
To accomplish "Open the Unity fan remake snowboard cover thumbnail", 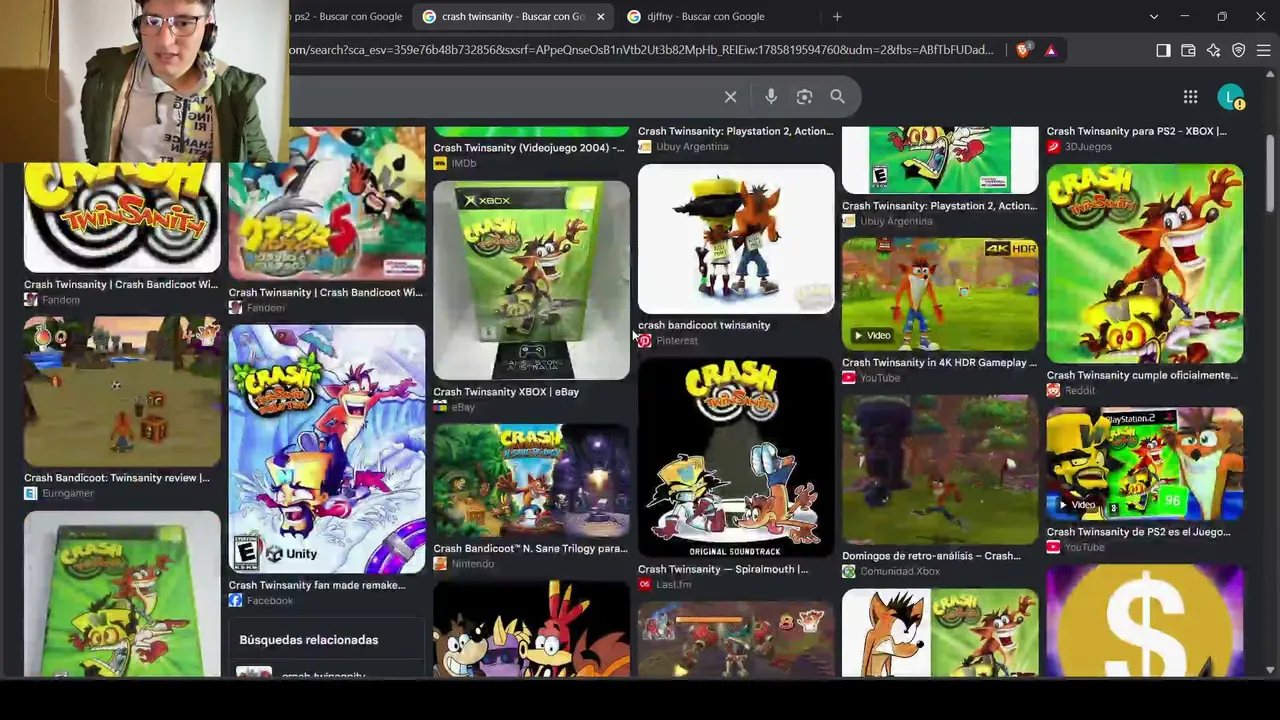I will tap(327, 449).
